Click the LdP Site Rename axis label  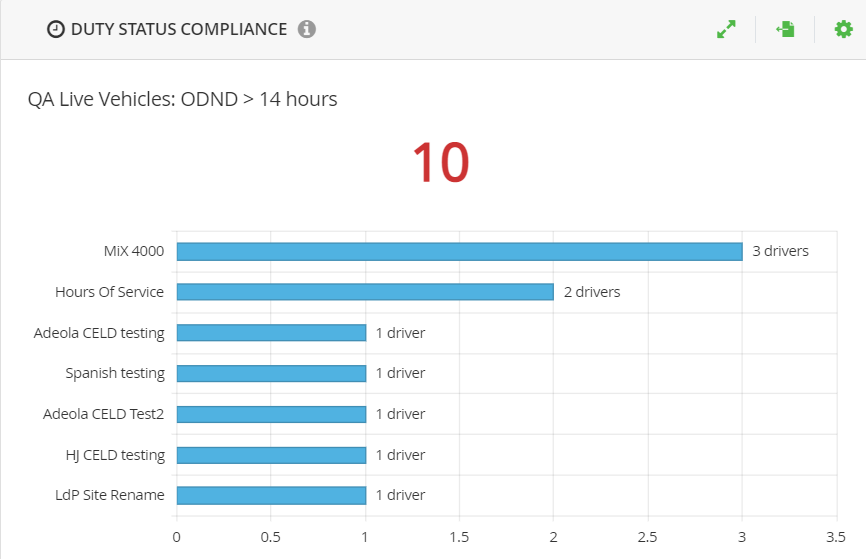tap(110, 495)
